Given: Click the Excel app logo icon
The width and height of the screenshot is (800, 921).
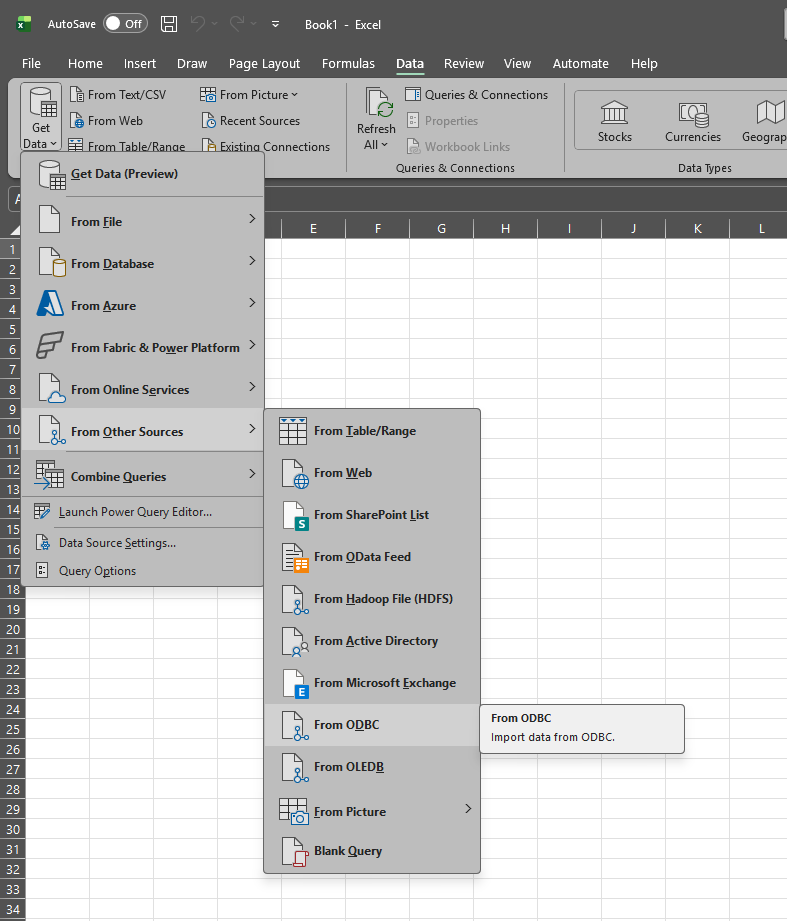Looking at the screenshot, I should 23,24.
